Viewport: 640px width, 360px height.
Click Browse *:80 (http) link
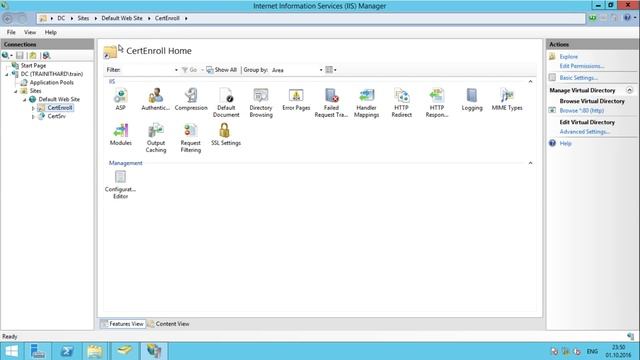(582, 111)
